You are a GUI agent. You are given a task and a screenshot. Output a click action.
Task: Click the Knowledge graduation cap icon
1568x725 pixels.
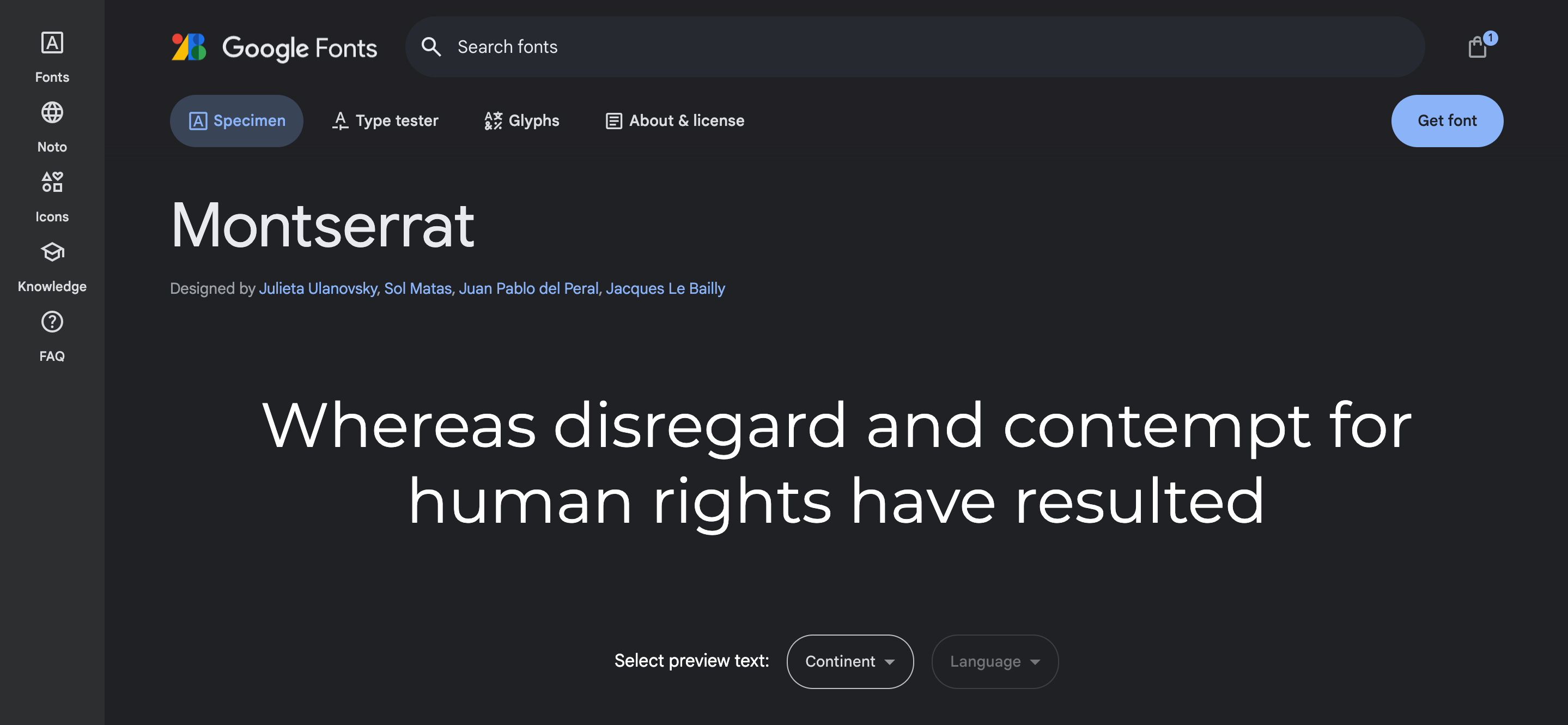point(52,252)
